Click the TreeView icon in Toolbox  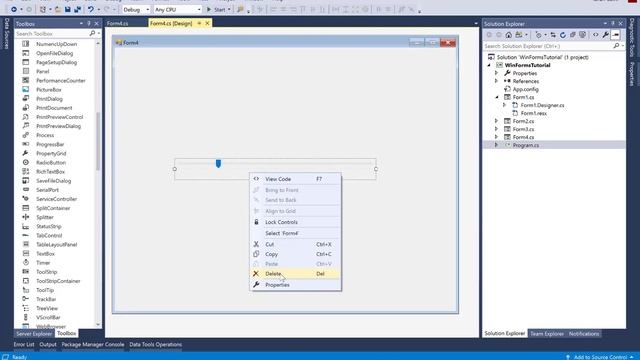pyautogui.click(x=26, y=308)
